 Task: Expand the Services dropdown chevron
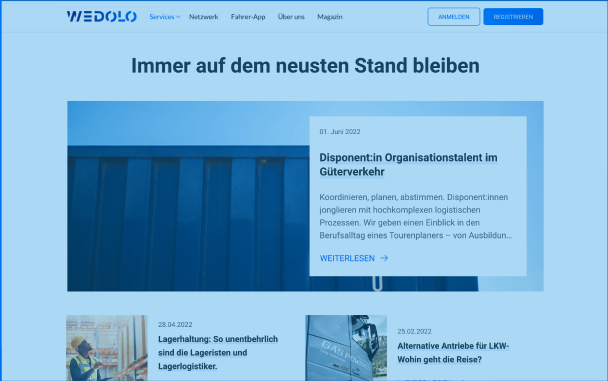coord(178,17)
